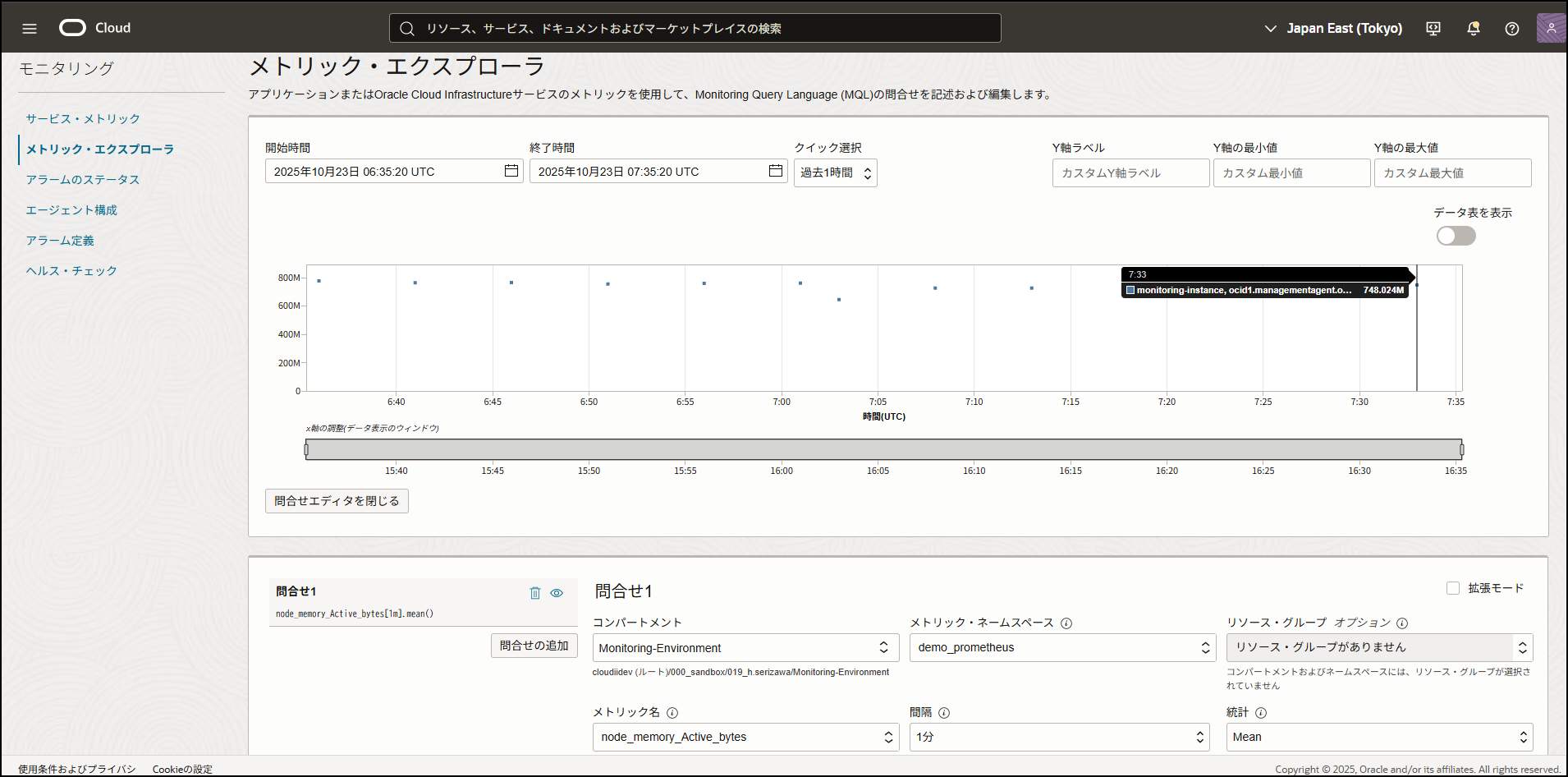Open サービス・メトリック in the sidebar
The height and width of the screenshot is (777, 1568).
point(83,119)
